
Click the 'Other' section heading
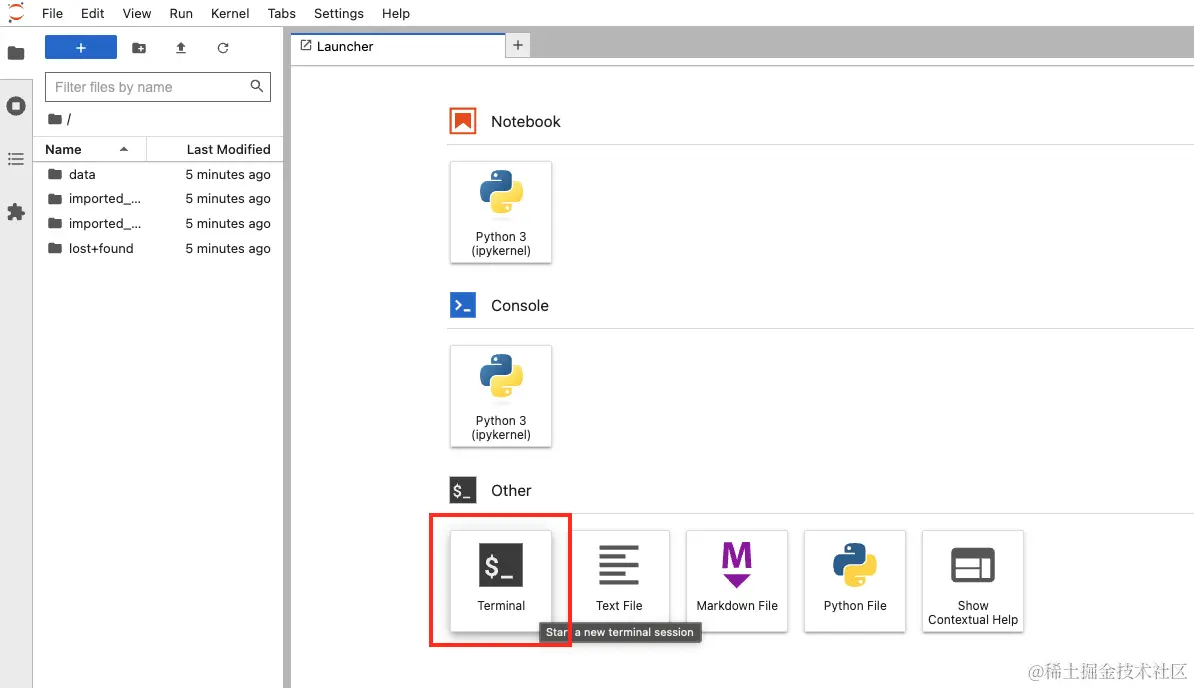click(511, 491)
